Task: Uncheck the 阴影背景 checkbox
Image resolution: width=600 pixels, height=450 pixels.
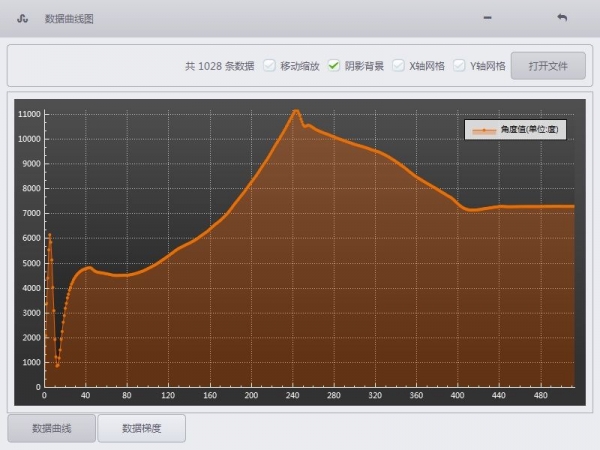Action: 334,66
